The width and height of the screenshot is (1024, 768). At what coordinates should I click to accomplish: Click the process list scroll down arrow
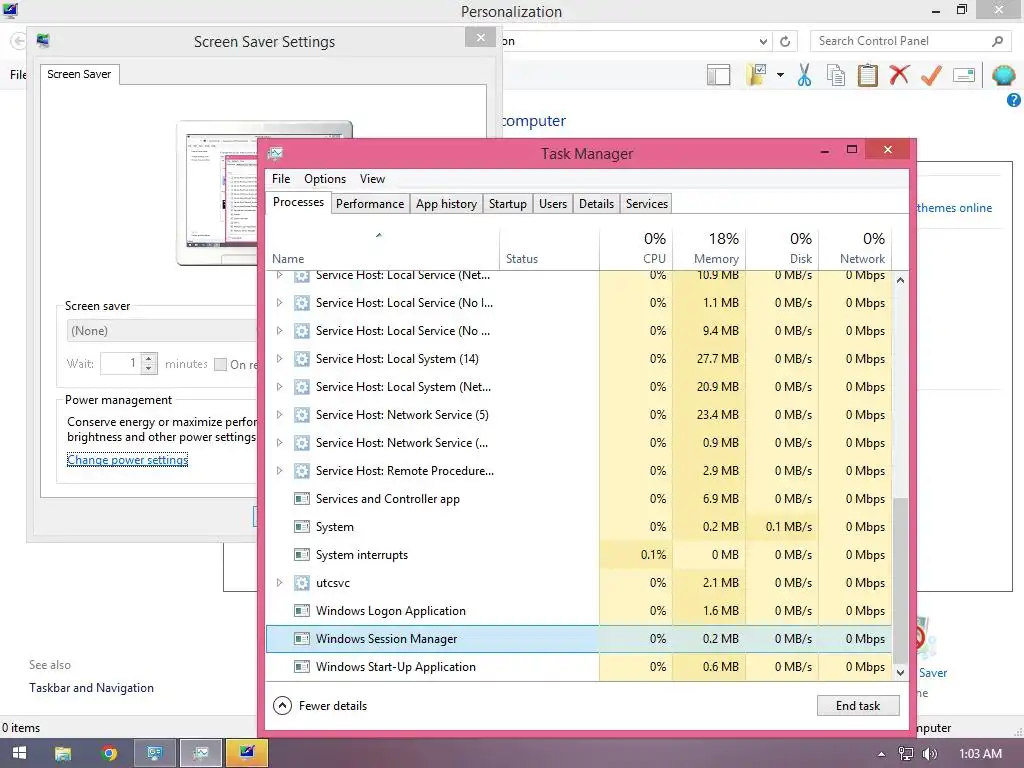(x=900, y=673)
